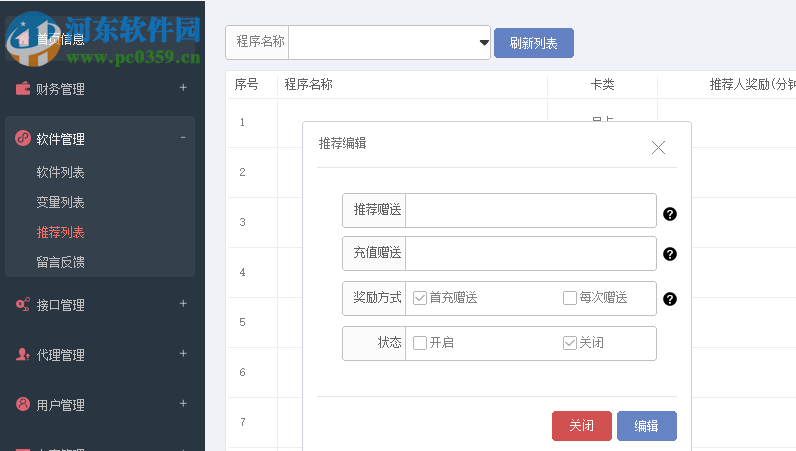Click the 软件管理 red circle icon
Image resolution: width=796 pixels, height=451 pixels.
click(x=23, y=138)
